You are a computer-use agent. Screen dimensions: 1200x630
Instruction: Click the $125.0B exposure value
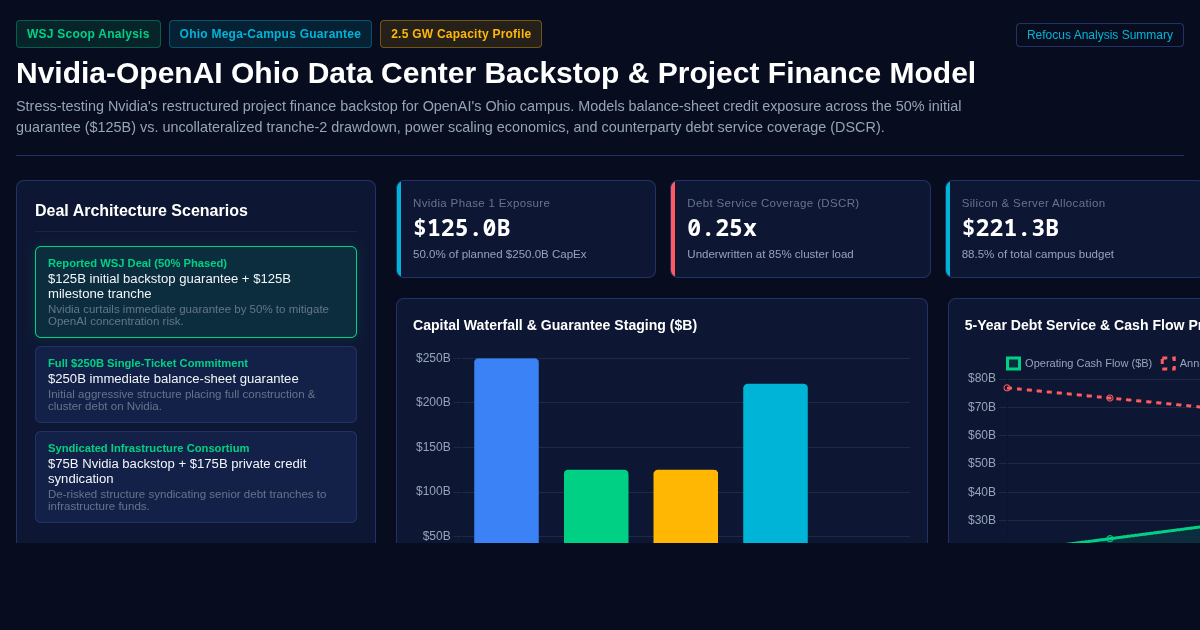(x=462, y=228)
